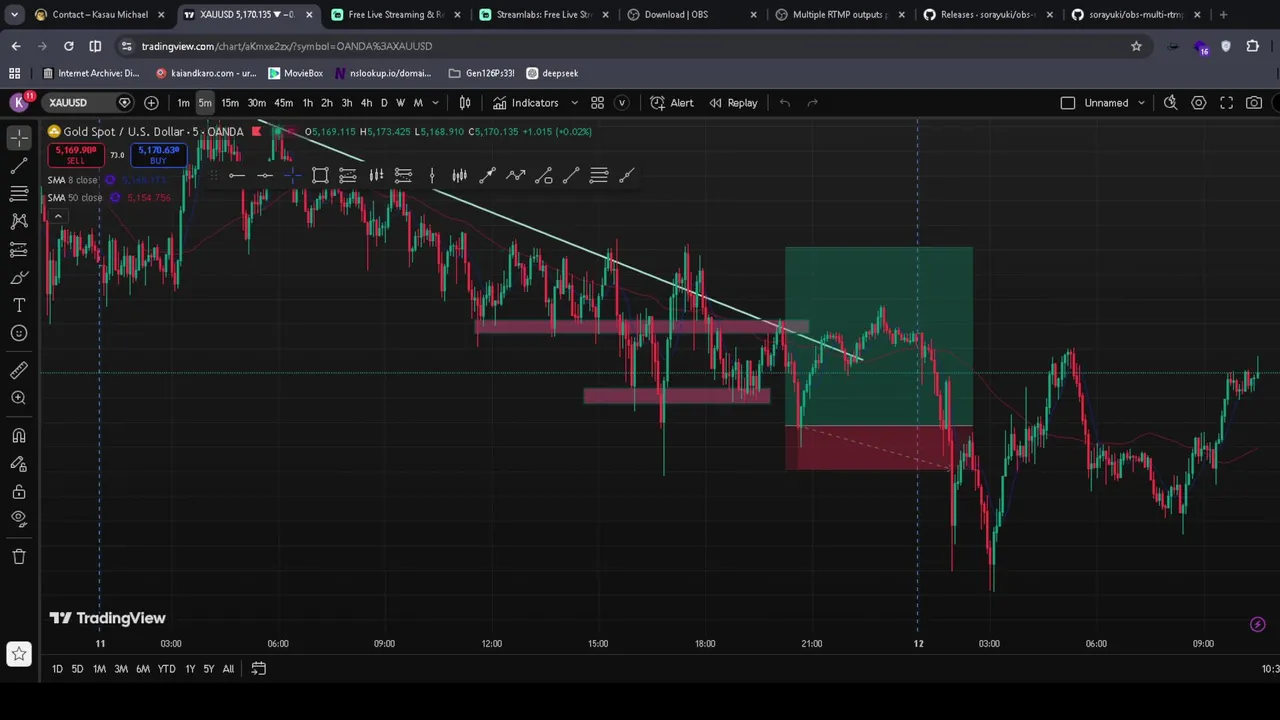Screen dimensions: 1280x720
Task: Set date range to 6M
Action: [x=143, y=669]
